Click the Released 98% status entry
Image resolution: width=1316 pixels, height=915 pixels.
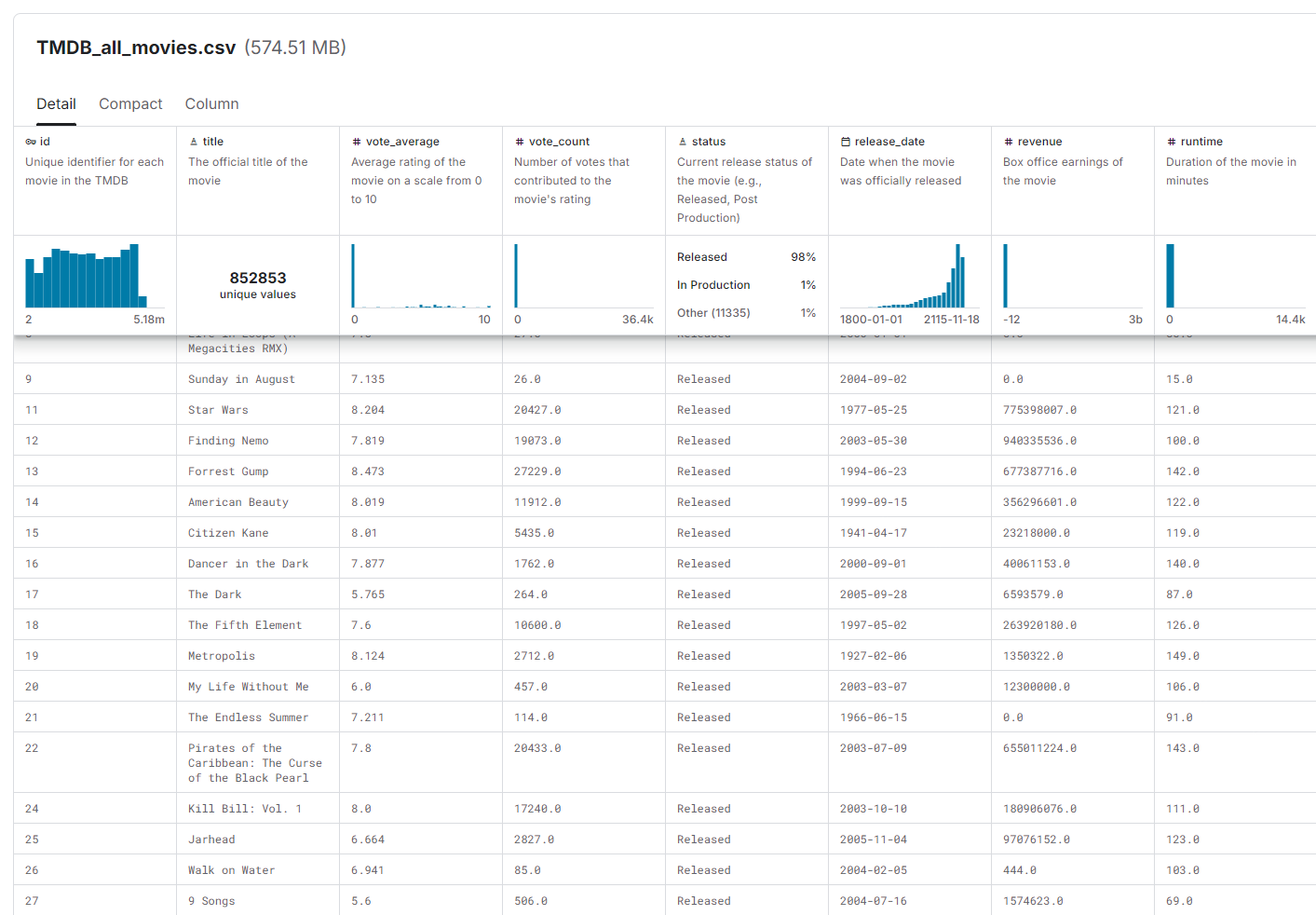(746, 257)
